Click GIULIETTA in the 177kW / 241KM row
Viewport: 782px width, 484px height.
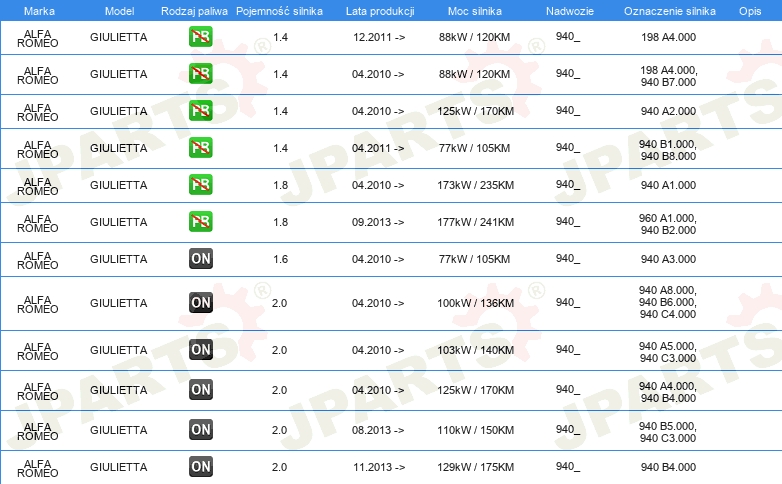pyautogui.click(x=119, y=222)
